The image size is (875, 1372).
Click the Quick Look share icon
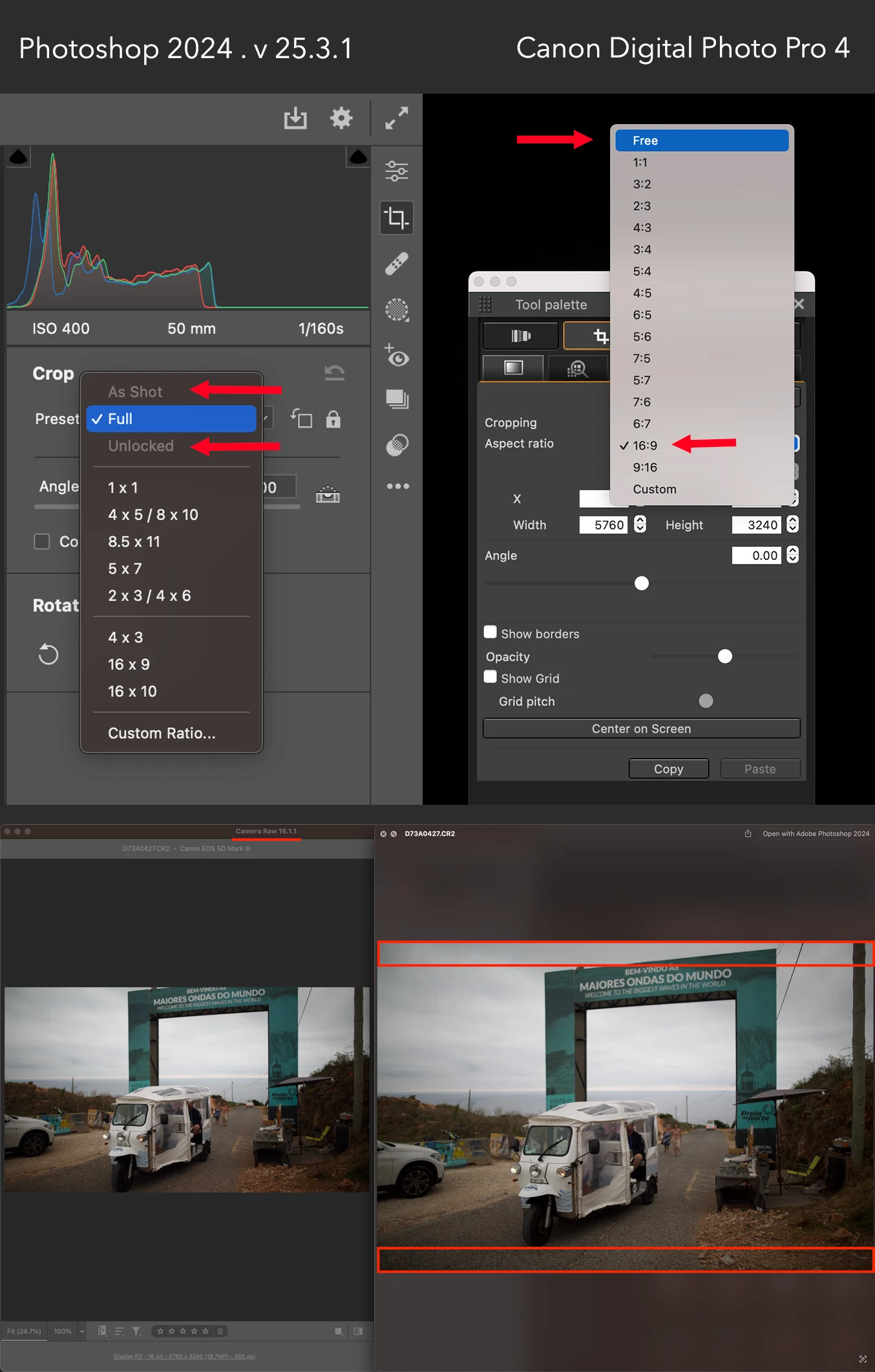click(x=748, y=833)
